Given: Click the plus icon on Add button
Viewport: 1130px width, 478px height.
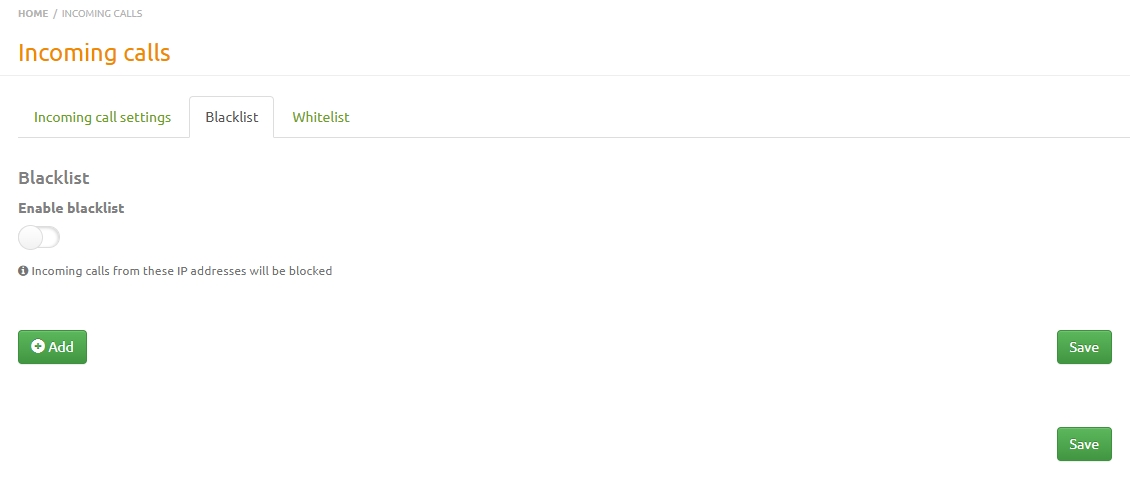Looking at the screenshot, I should tap(38, 347).
